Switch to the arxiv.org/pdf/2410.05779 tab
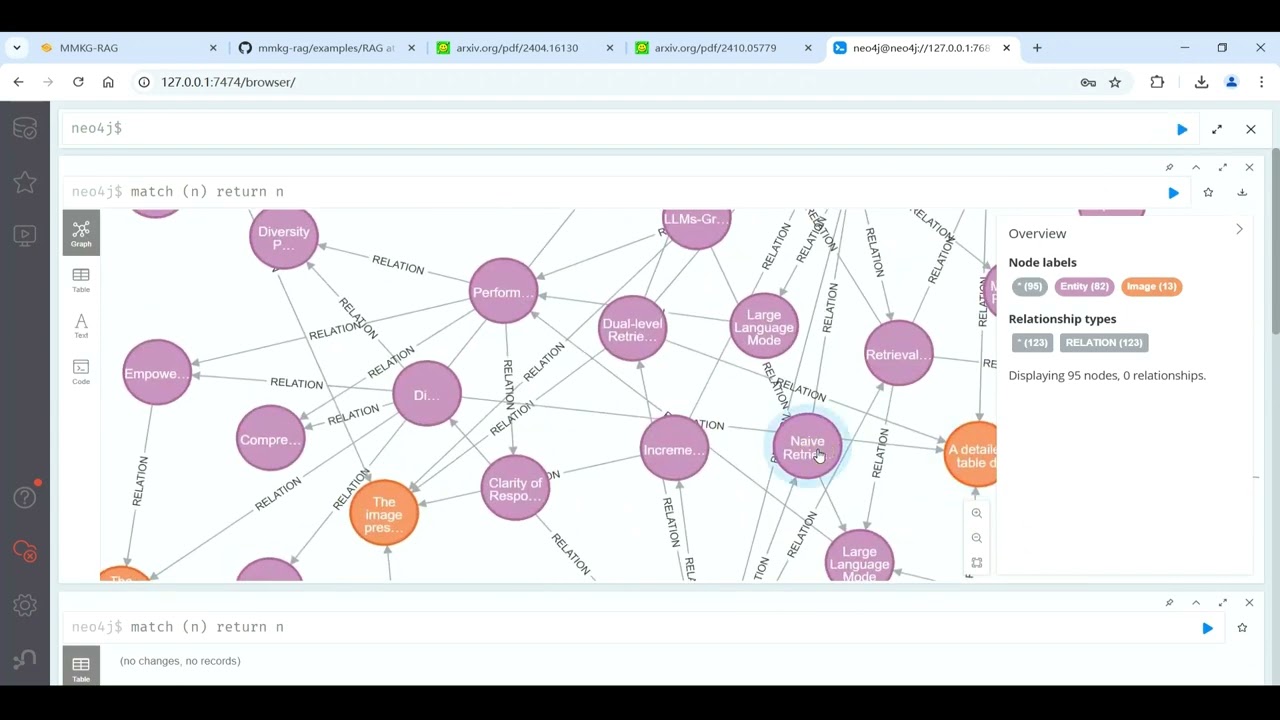The image size is (1280, 720). pos(722,48)
